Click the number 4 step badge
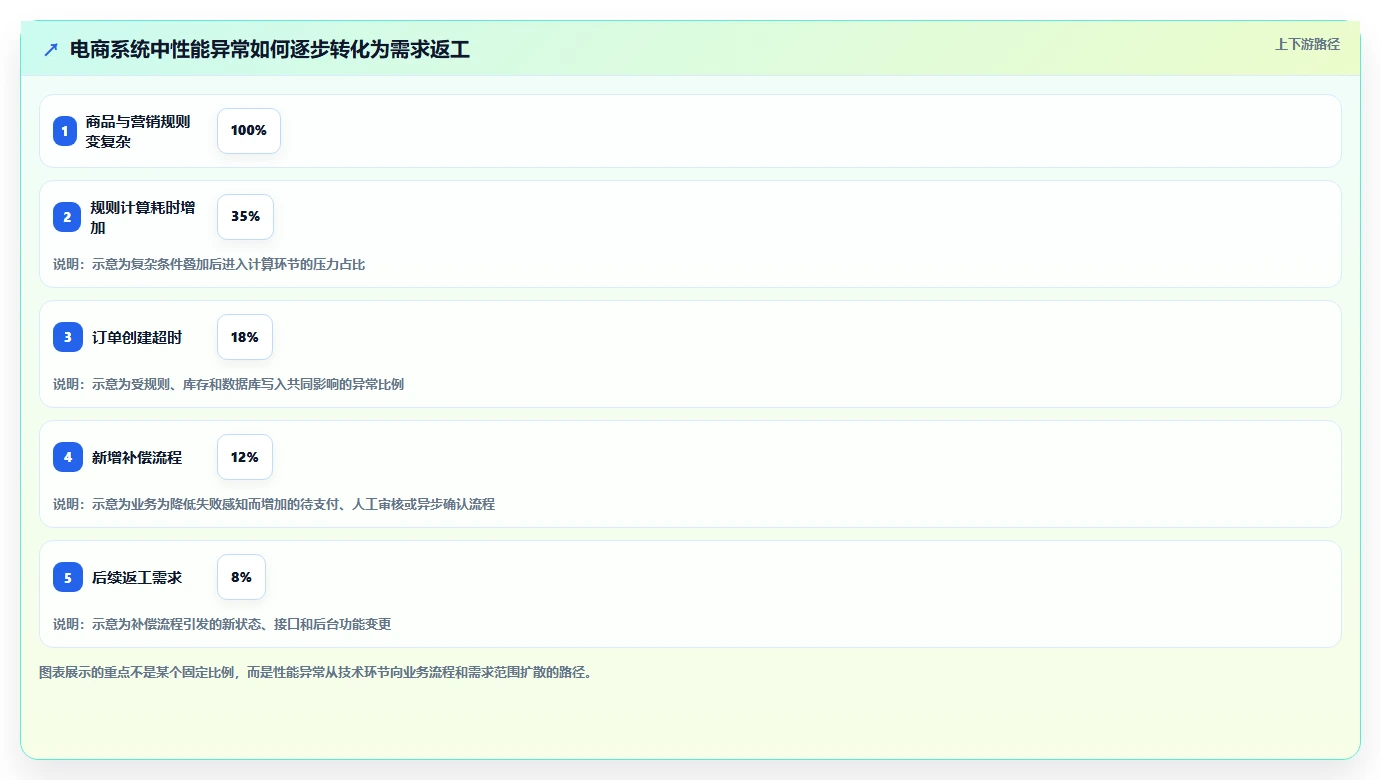 pyautogui.click(x=68, y=457)
